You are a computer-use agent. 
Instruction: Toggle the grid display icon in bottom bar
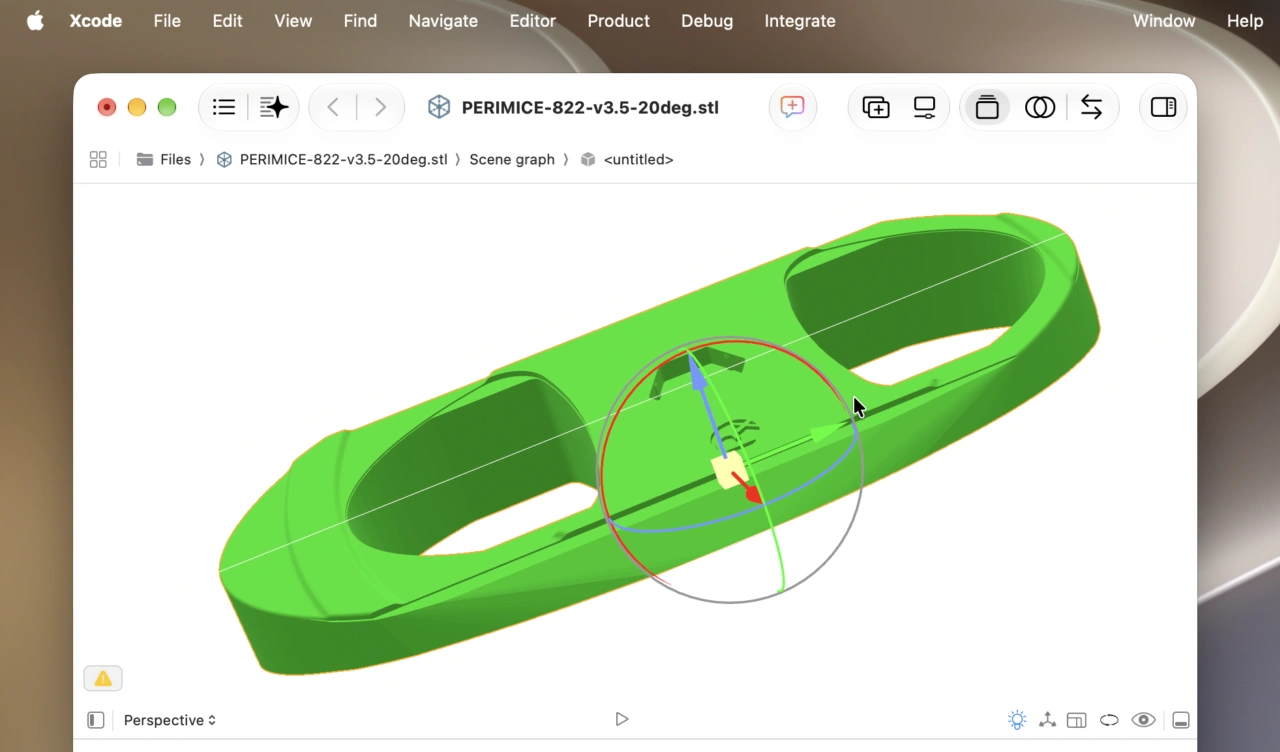[x=1077, y=720]
